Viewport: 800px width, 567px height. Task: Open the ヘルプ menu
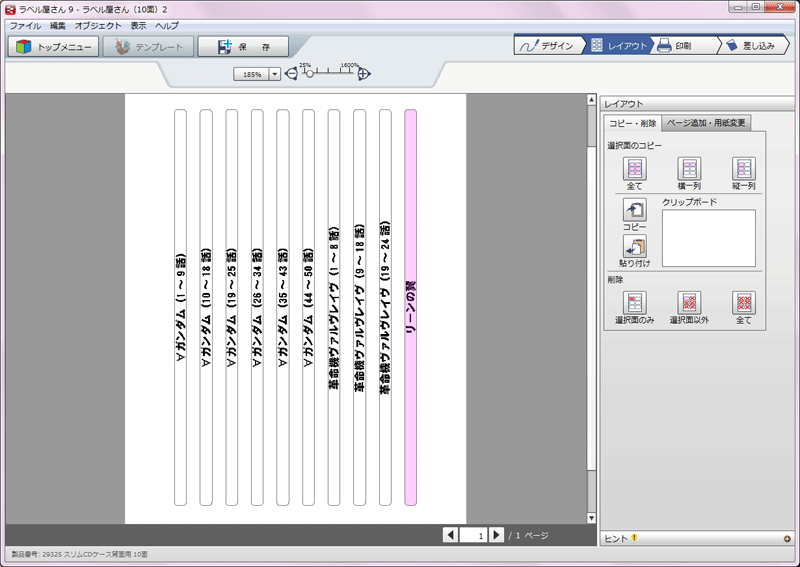click(x=167, y=26)
